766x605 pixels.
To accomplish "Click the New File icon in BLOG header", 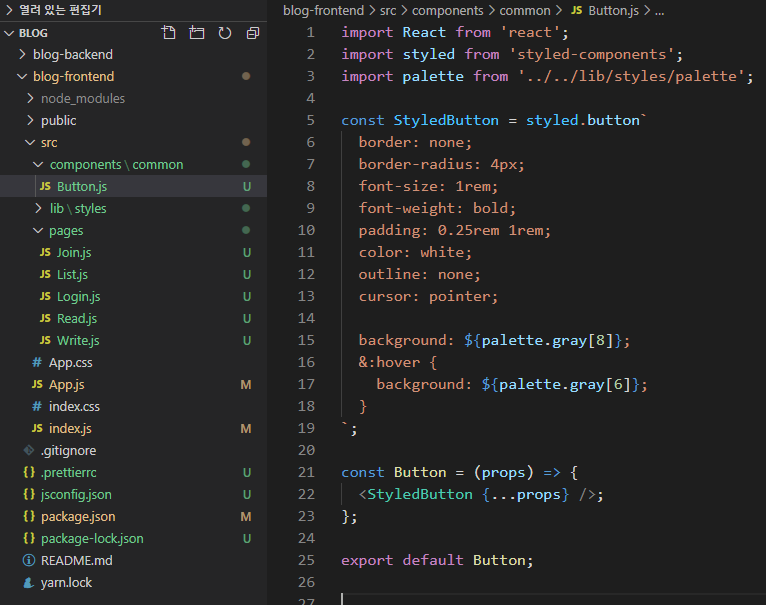I will click(169, 33).
